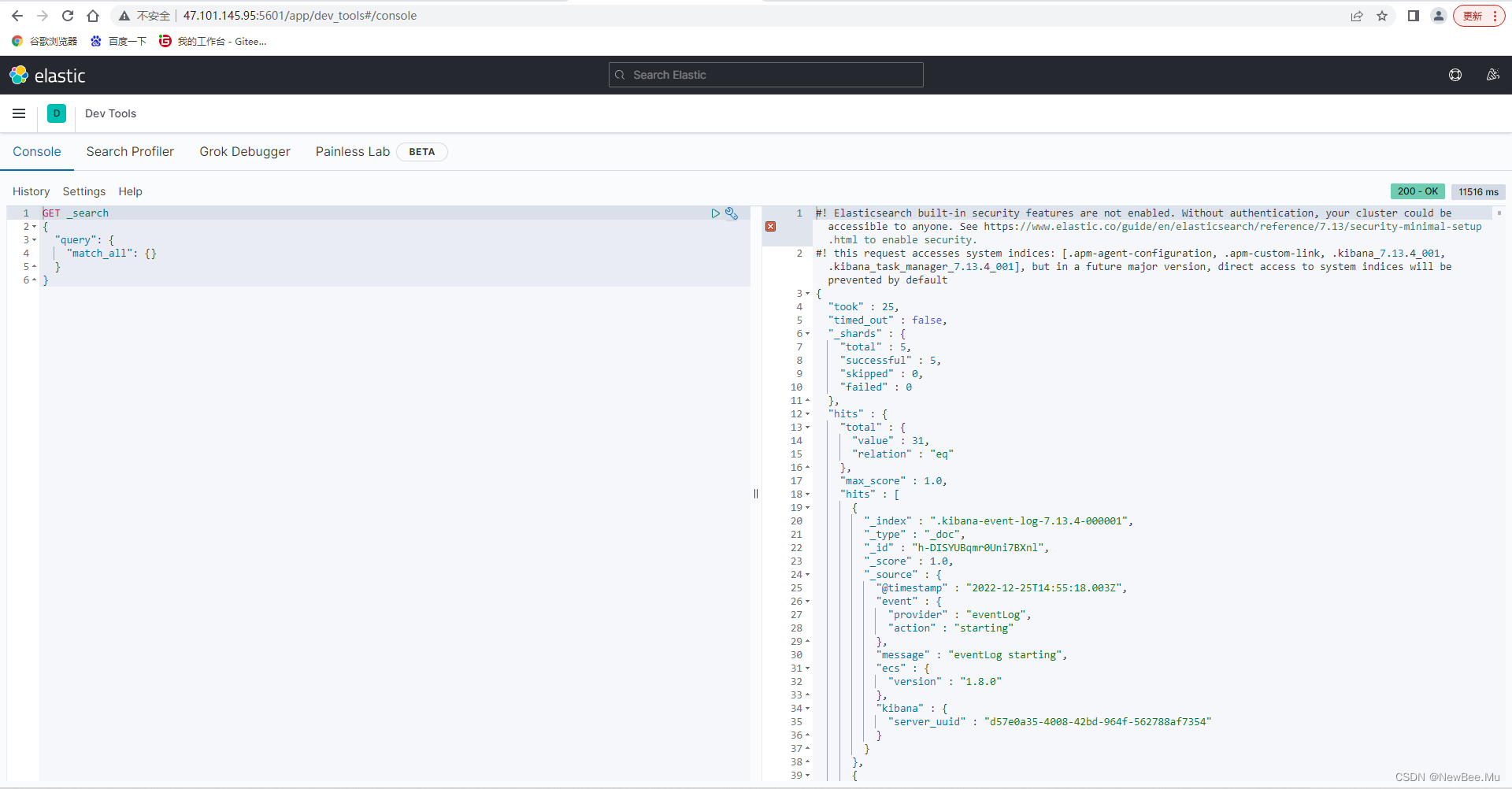Viewport: 1512px width, 789px height.
Task: Click the "value" : 31 line
Action: point(891,441)
